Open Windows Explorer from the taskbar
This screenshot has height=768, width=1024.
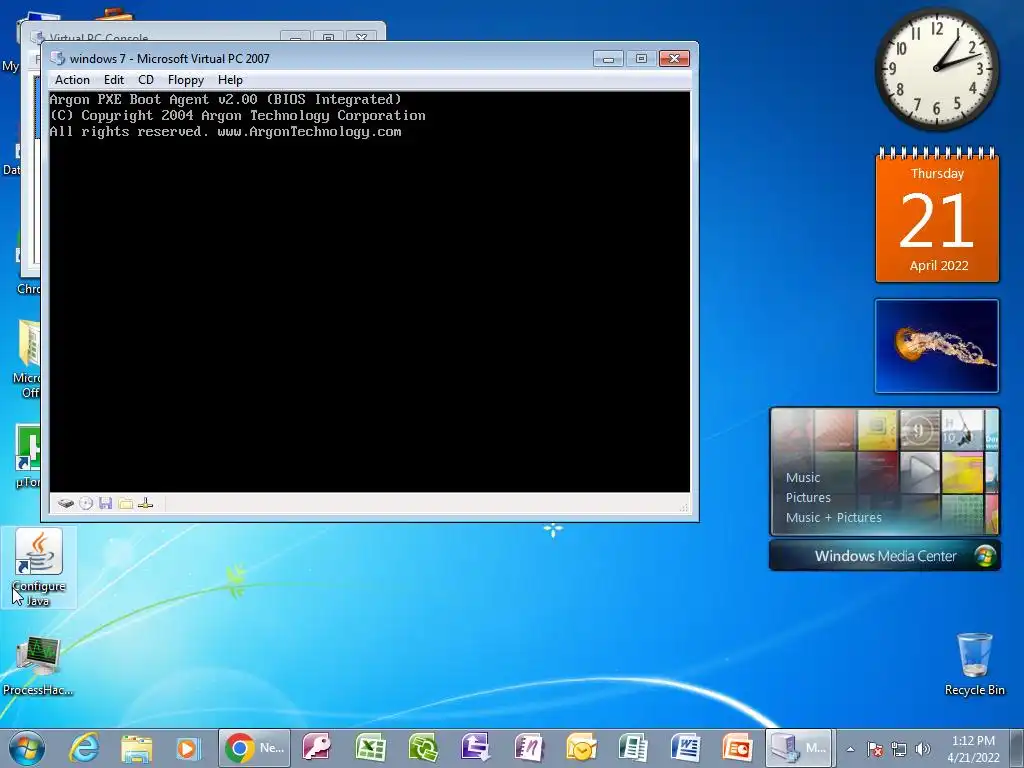pos(136,748)
